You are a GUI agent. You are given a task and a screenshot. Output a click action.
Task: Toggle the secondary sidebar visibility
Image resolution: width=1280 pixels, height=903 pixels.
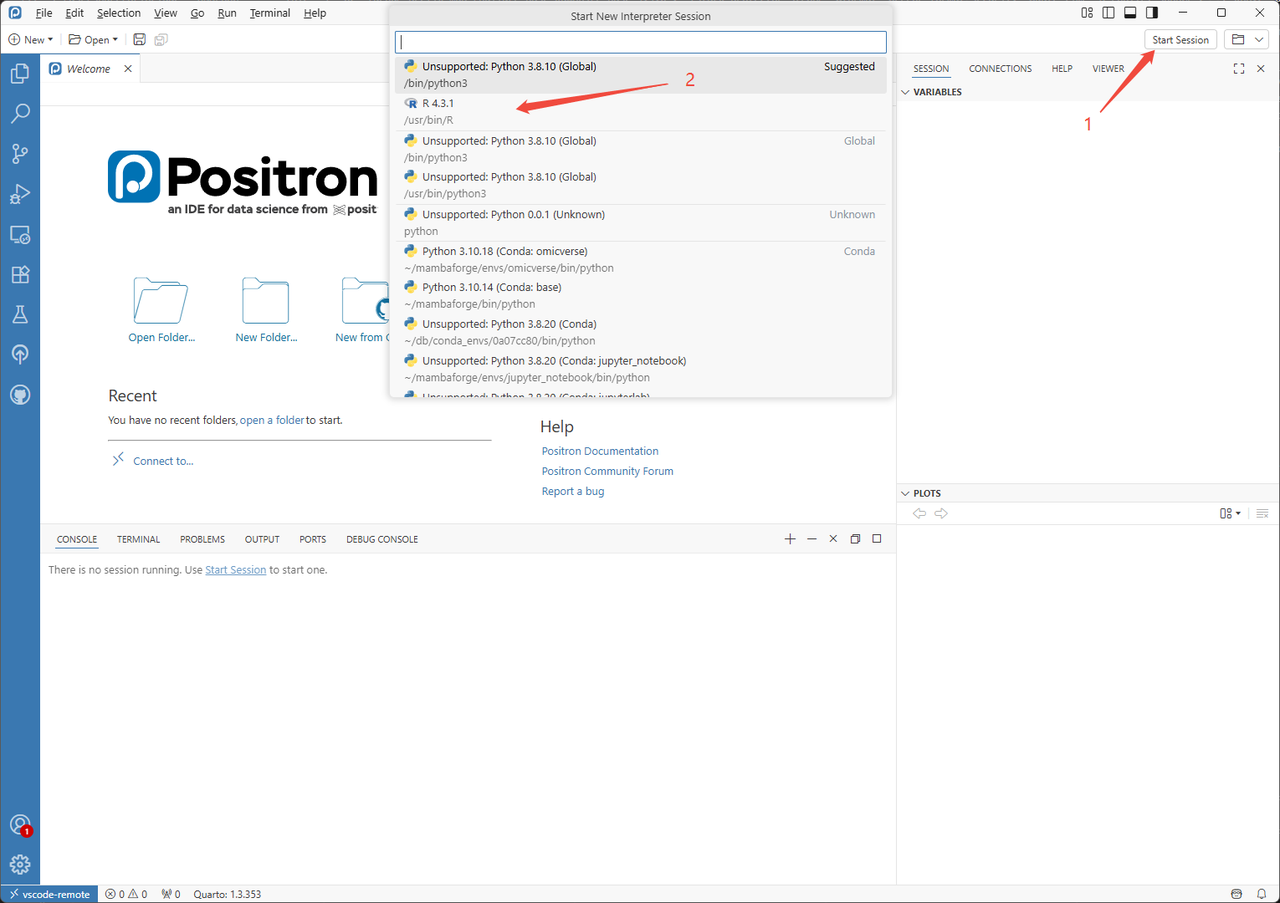coord(1152,12)
